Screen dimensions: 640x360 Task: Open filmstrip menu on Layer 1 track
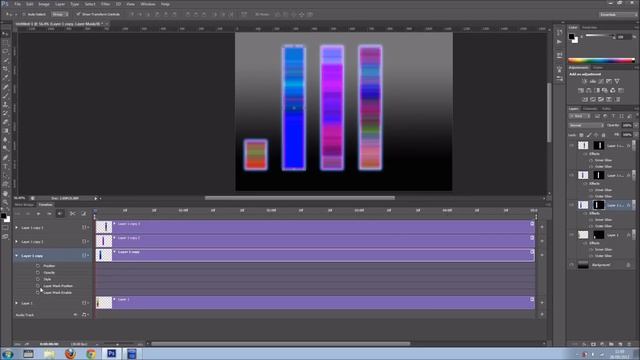[85, 303]
